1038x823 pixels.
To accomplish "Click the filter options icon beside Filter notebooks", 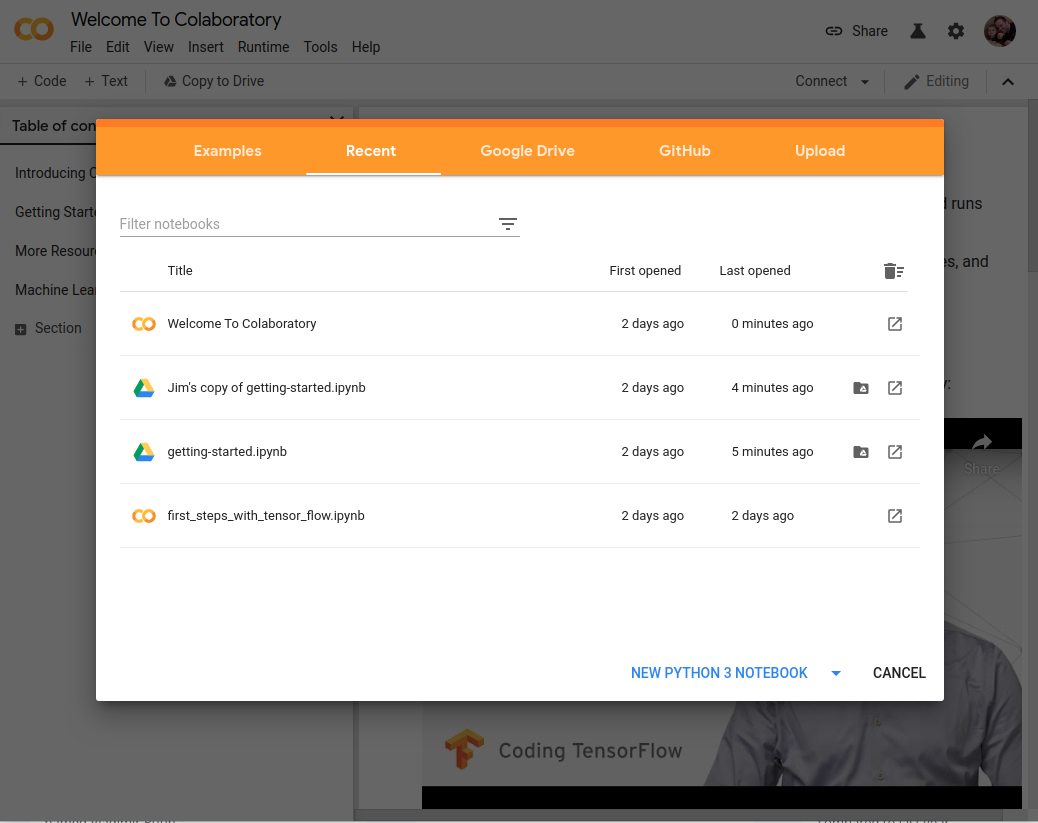I will click(x=508, y=224).
